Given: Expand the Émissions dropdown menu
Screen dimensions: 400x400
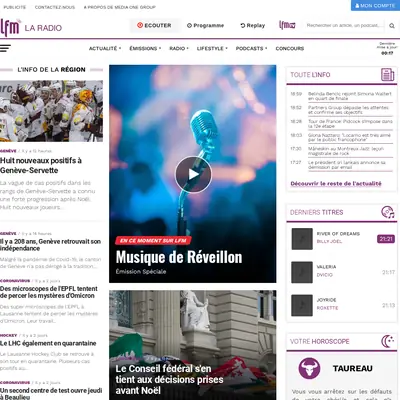Looking at the screenshot, I should click(145, 49).
